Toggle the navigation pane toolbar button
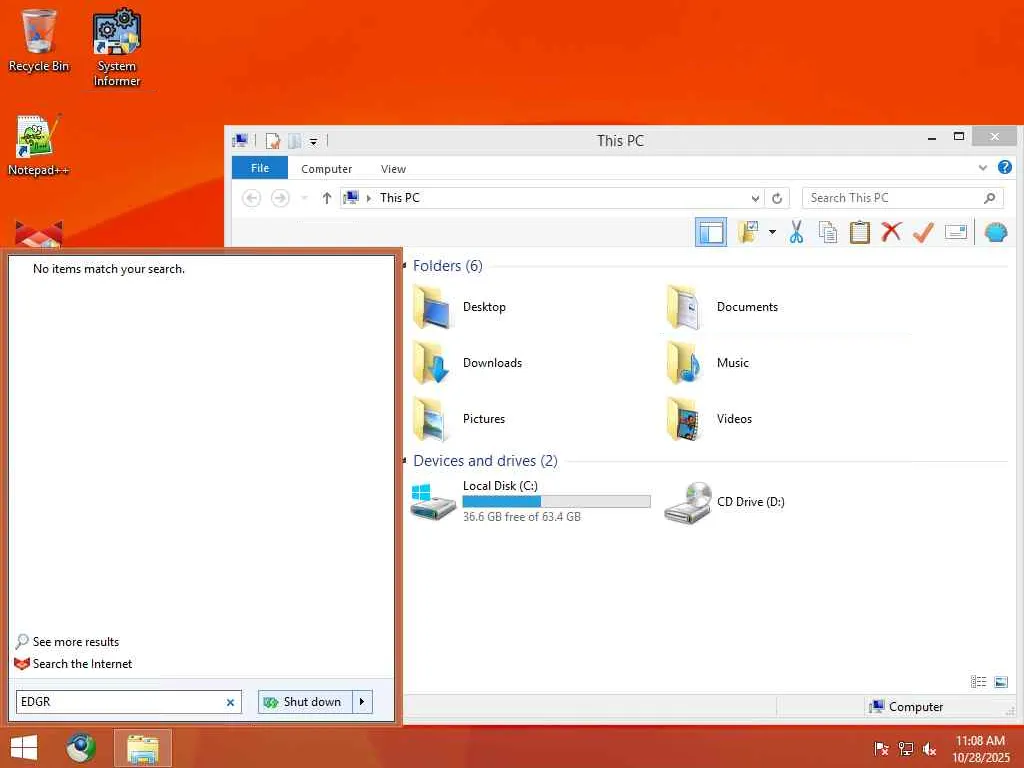1024x768 pixels. [x=711, y=232]
